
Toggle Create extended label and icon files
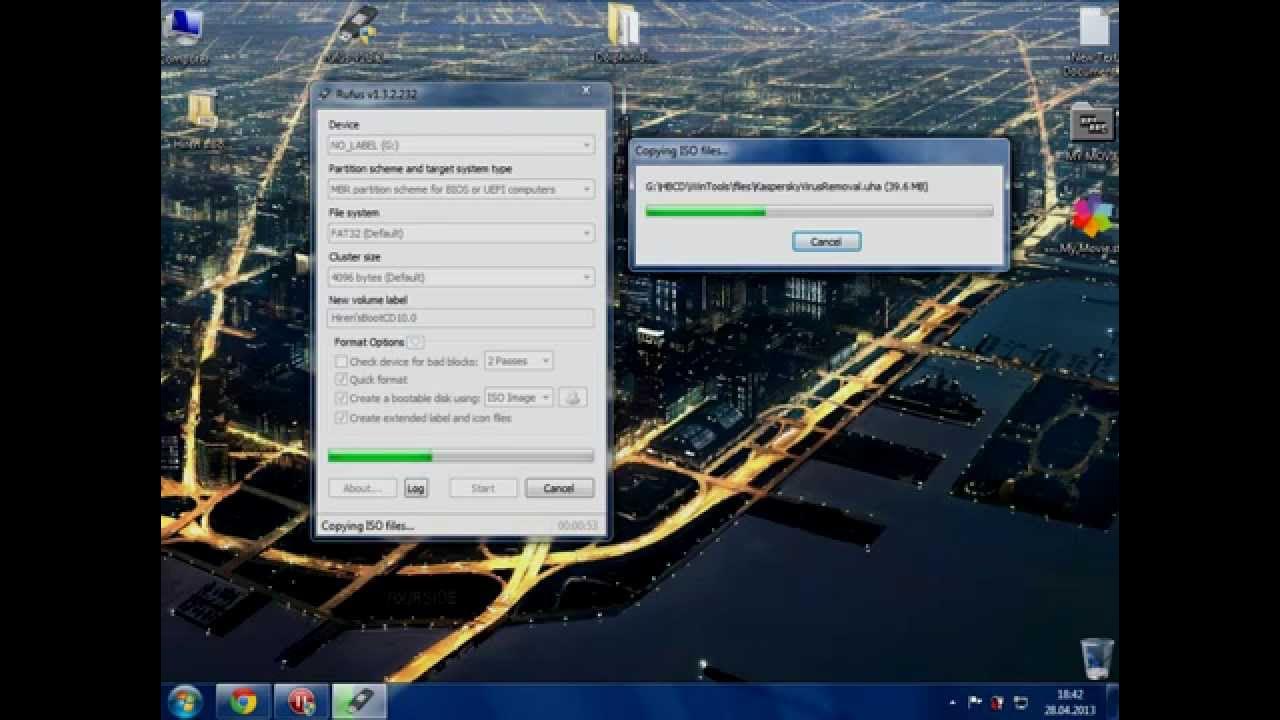[x=341, y=418]
